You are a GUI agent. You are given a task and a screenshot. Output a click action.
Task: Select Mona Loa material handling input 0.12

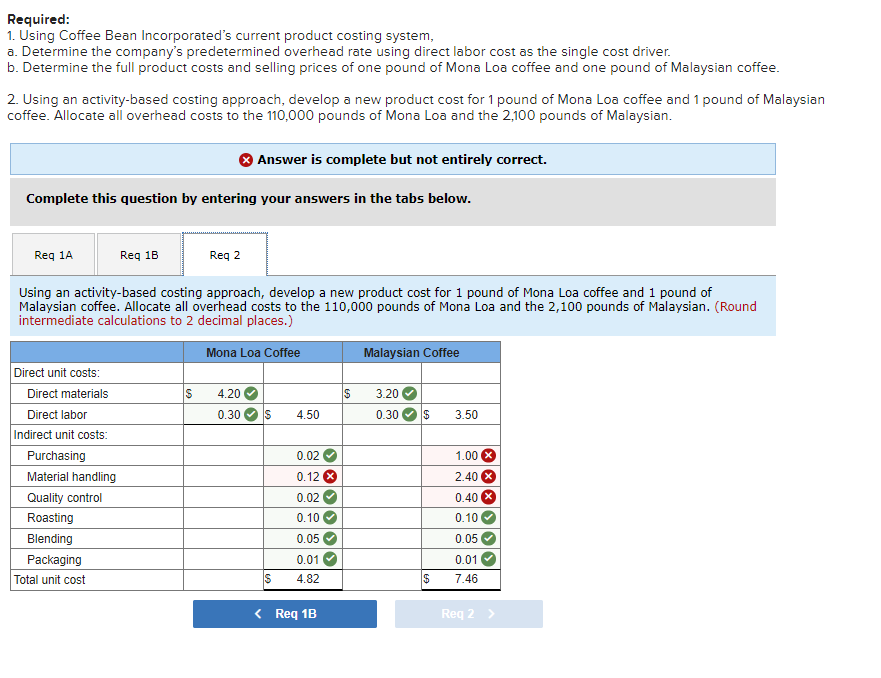[x=303, y=476]
